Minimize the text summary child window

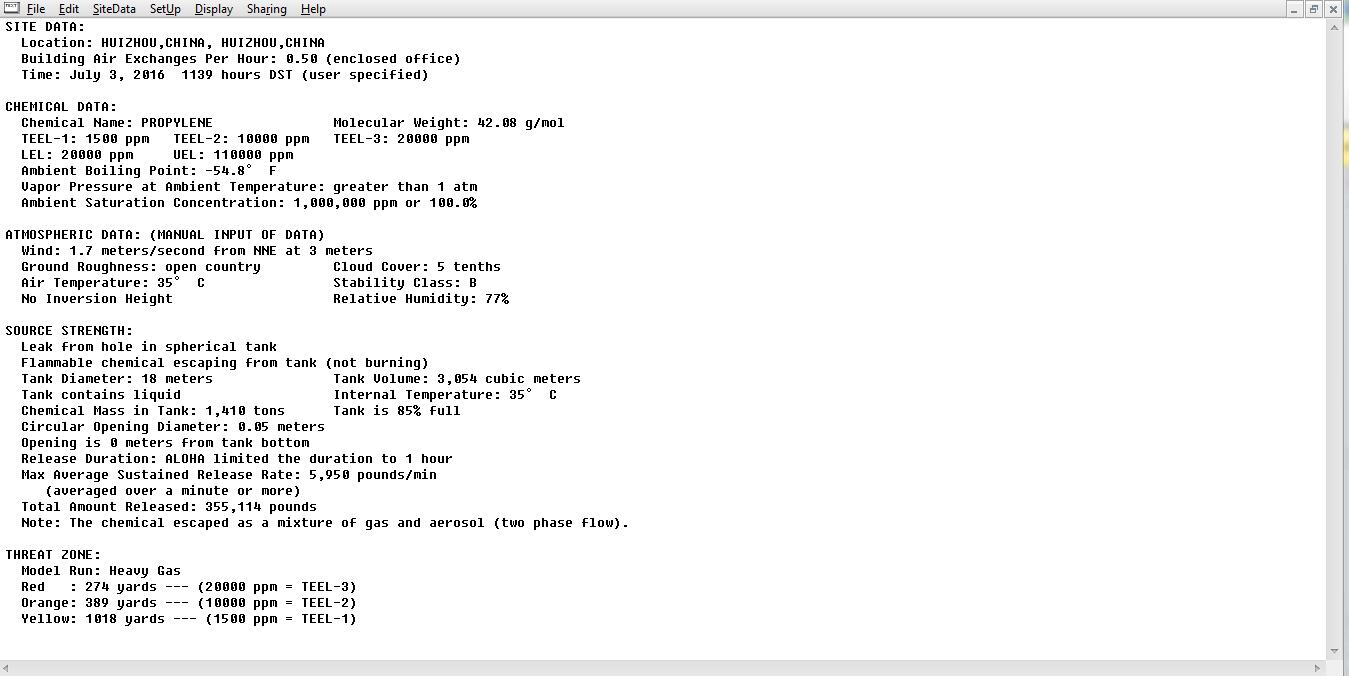point(1294,9)
